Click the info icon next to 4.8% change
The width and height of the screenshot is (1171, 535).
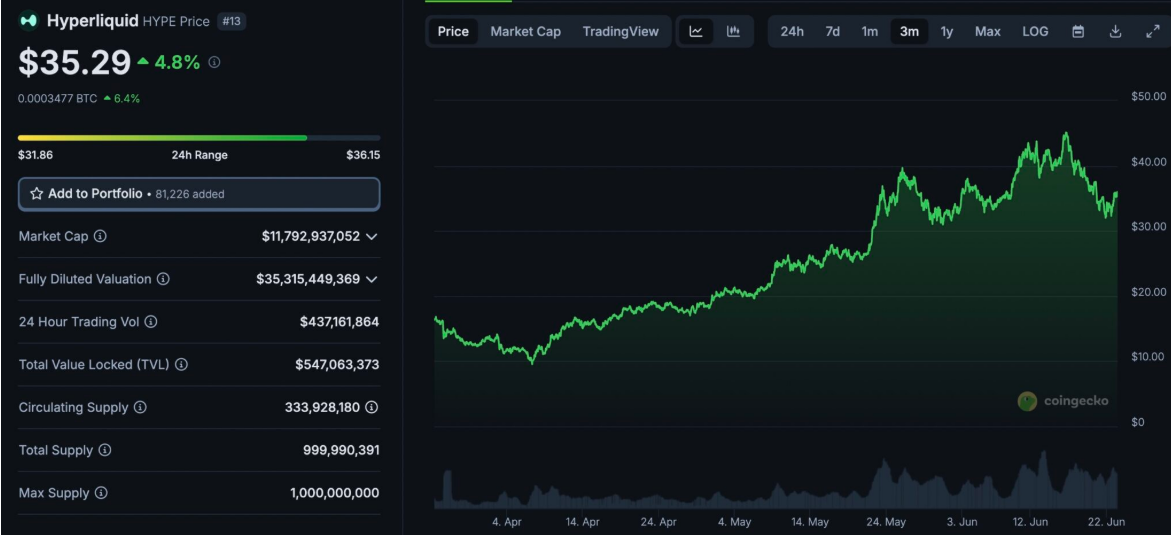coord(214,64)
